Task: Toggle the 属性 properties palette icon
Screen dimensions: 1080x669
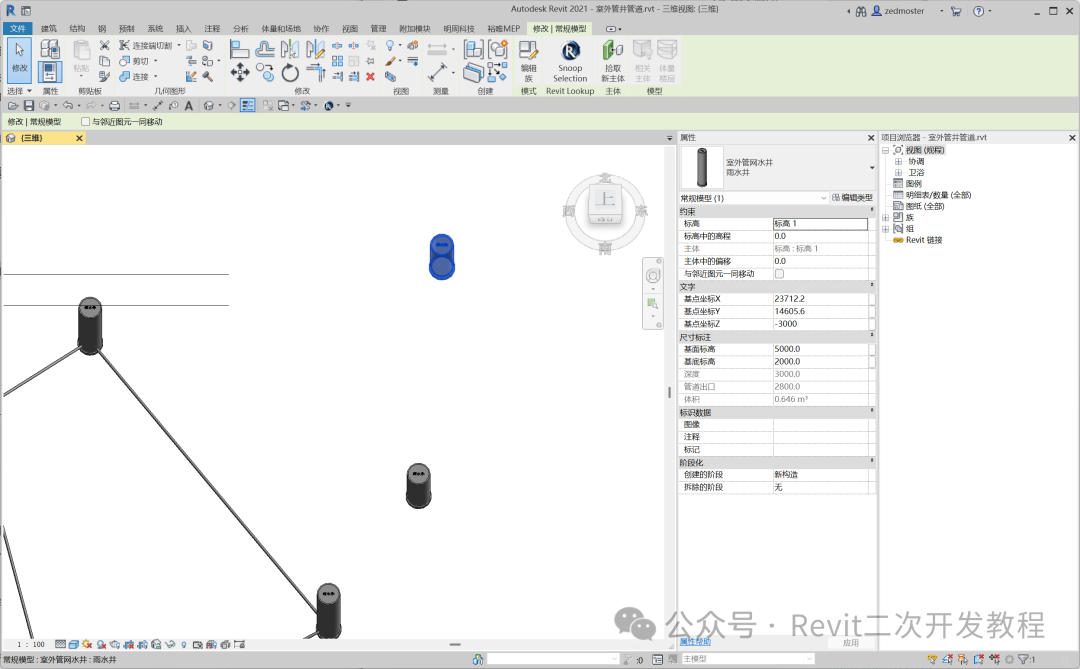Action: pyautogui.click(x=50, y=72)
